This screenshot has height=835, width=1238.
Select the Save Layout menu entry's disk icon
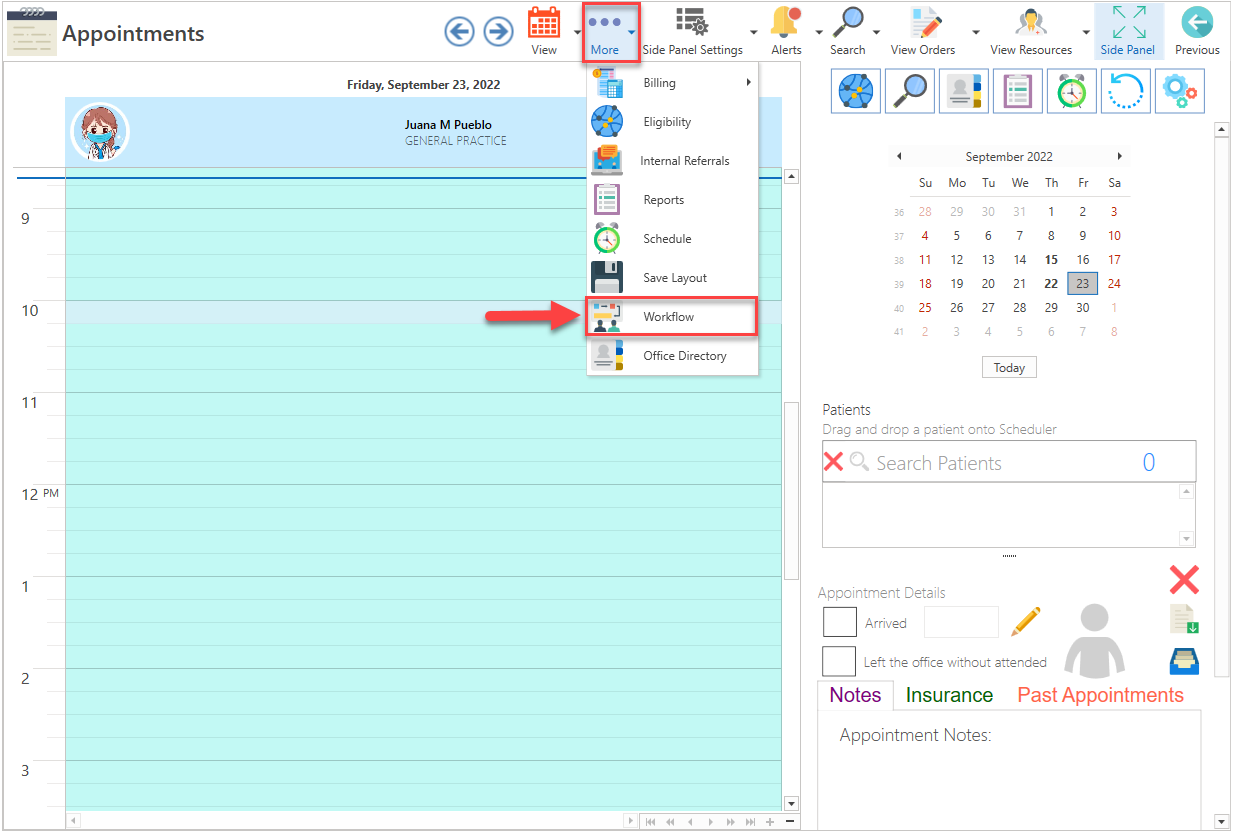607,277
